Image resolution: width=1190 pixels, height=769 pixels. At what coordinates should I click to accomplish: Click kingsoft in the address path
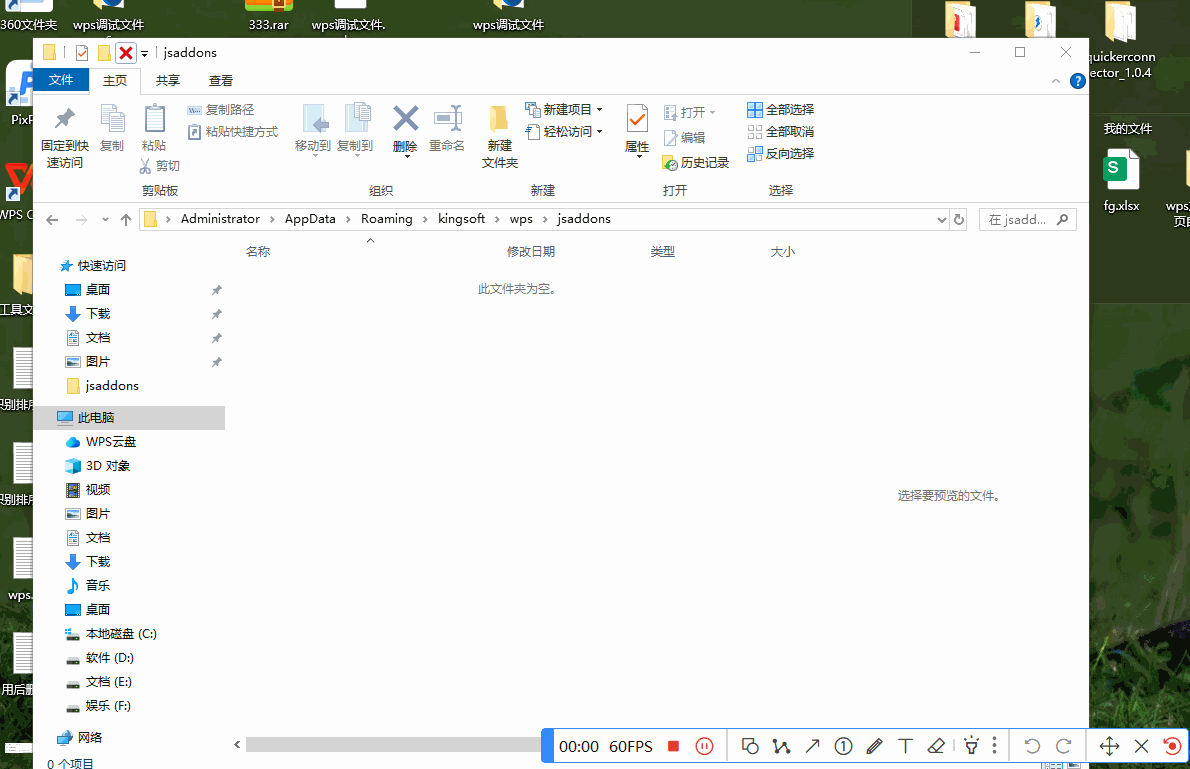pyautogui.click(x=461, y=219)
